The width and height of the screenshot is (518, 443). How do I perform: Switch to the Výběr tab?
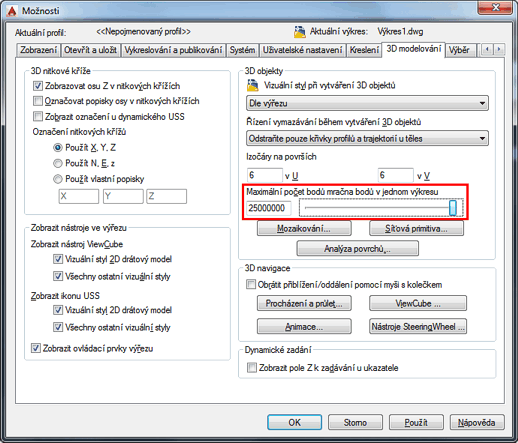(x=459, y=50)
